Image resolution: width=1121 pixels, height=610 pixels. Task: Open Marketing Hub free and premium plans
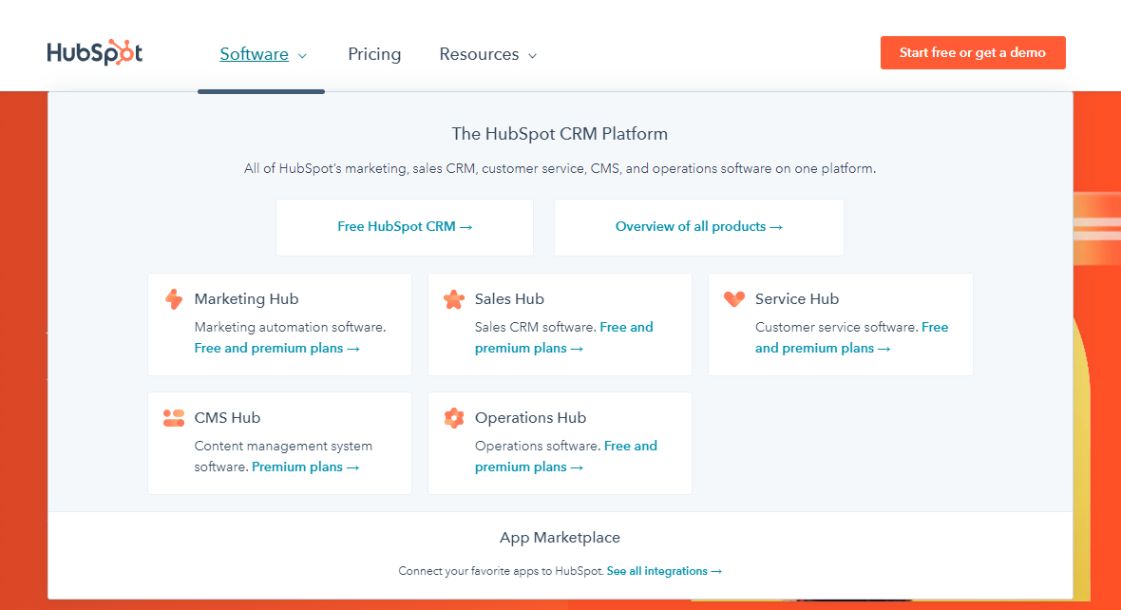[x=277, y=348]
